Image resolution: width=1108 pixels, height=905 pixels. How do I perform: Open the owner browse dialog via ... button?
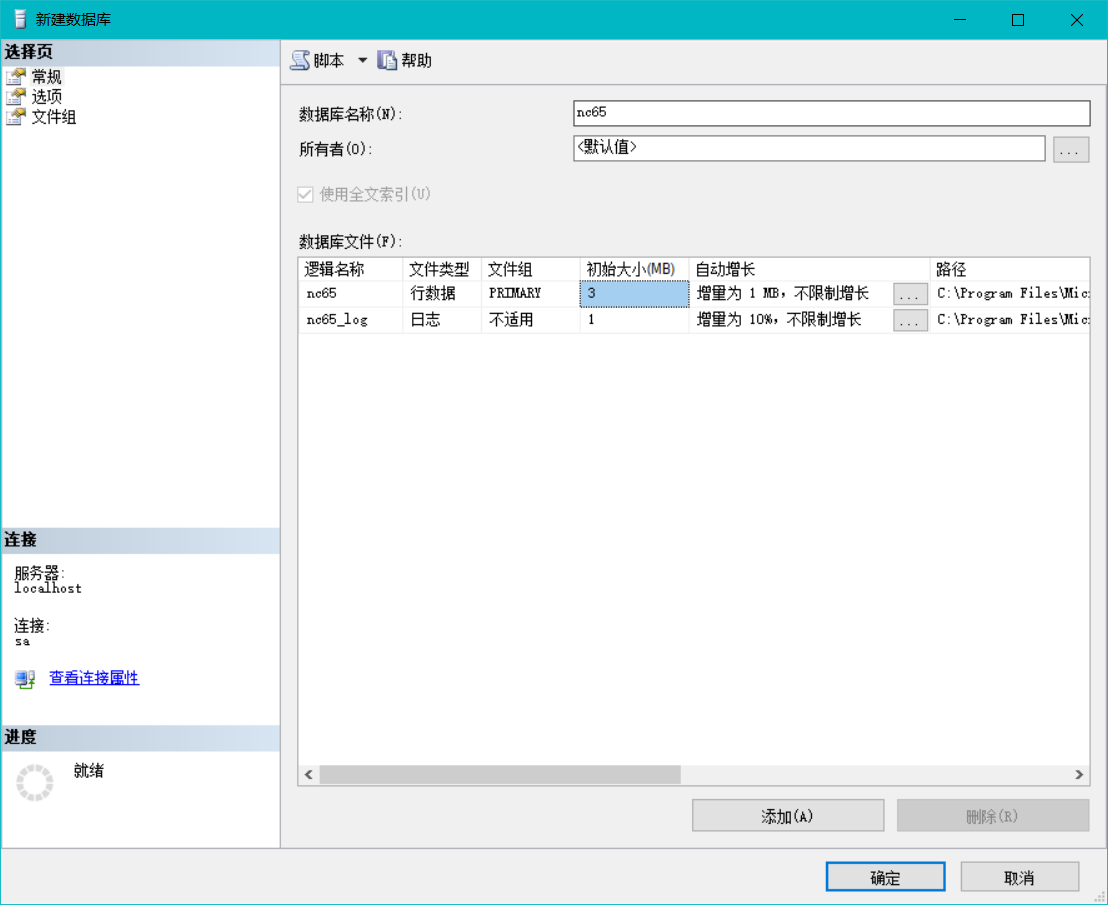click(x=1071, y=148)
